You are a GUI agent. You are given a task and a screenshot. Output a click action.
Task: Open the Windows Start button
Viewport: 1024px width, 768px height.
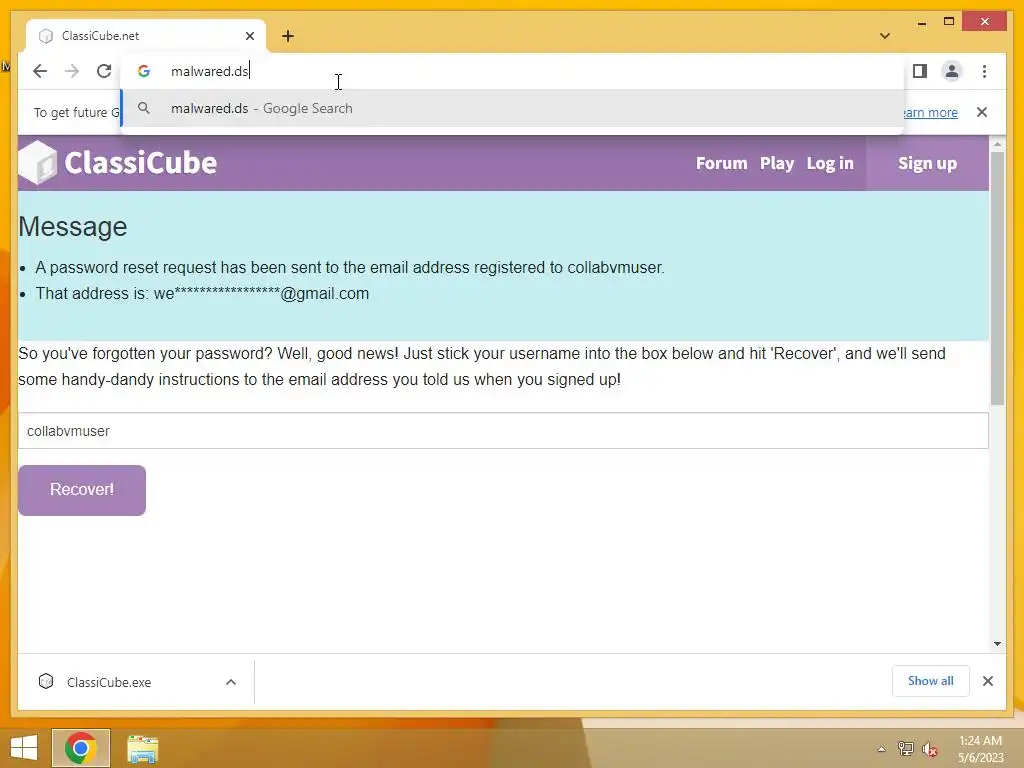coord(24,748)
